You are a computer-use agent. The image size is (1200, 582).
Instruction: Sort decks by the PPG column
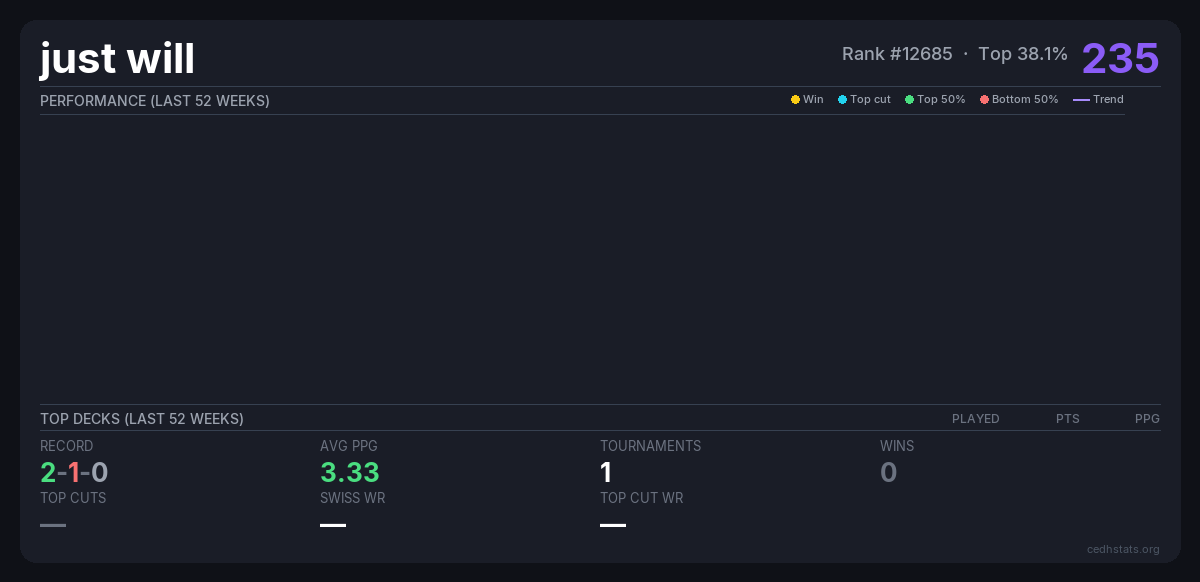pos(1147,419)
